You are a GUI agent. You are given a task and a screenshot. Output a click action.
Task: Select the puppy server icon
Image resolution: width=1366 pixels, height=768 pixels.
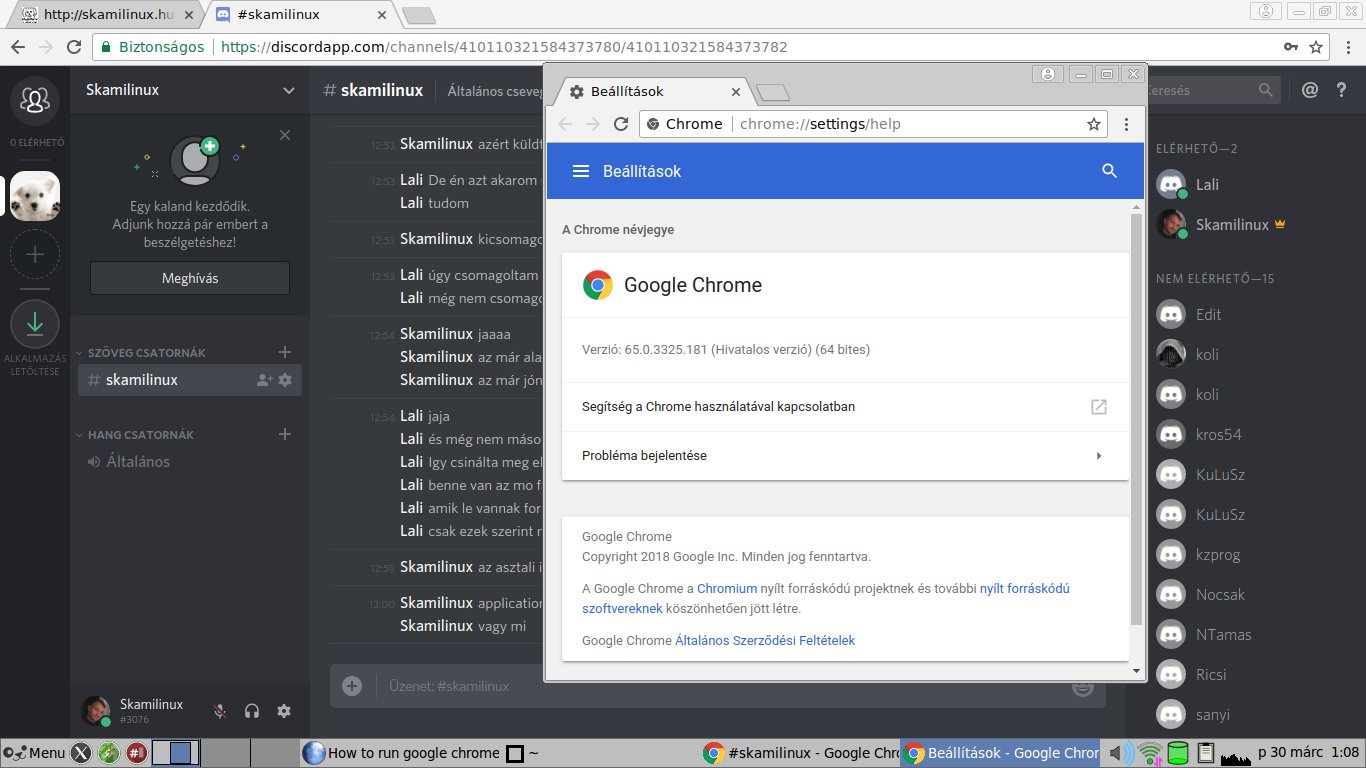(35, 195)
